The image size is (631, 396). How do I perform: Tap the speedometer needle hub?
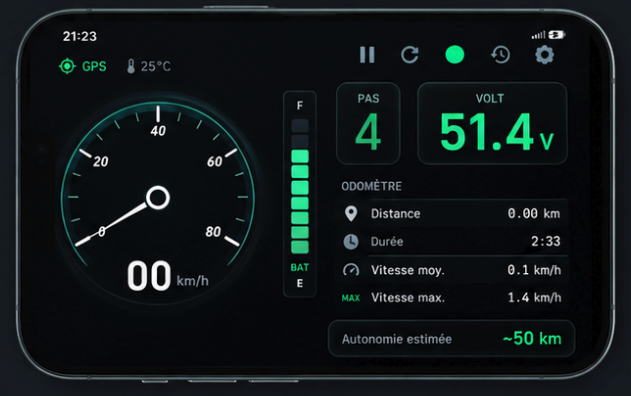[x=158, y=198]
